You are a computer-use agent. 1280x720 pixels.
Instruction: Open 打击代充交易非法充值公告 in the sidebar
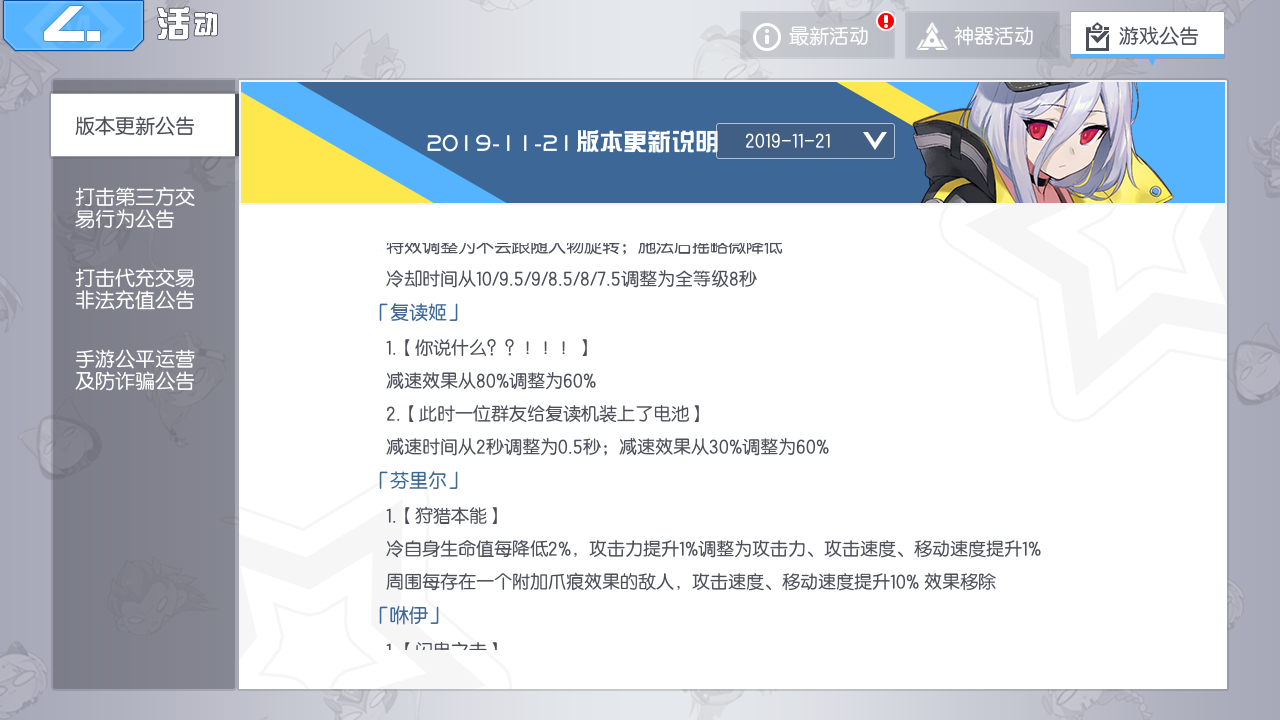coord(135,289)
